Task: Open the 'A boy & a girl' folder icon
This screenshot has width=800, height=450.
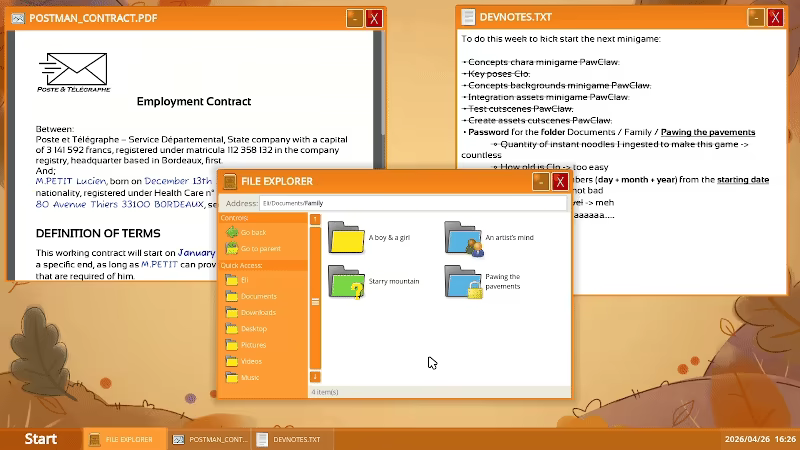Action: tap(346, 237)
